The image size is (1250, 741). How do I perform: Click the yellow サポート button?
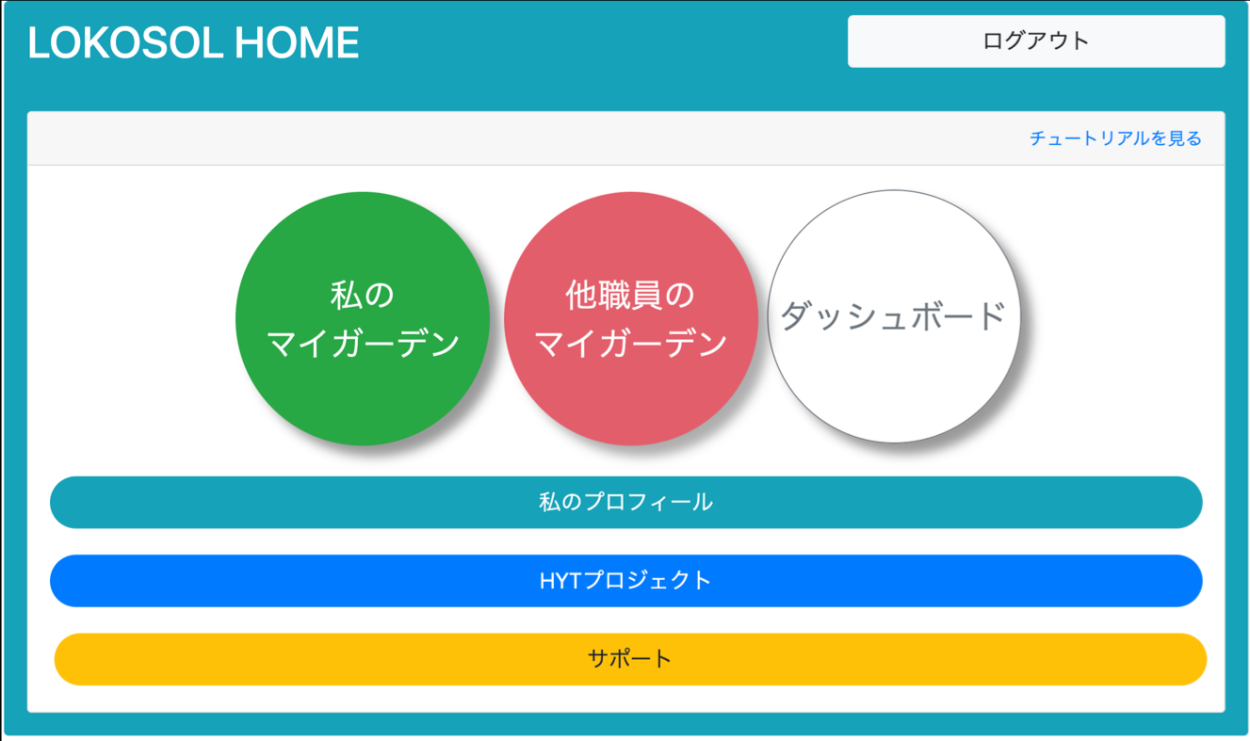click(630, 659)
